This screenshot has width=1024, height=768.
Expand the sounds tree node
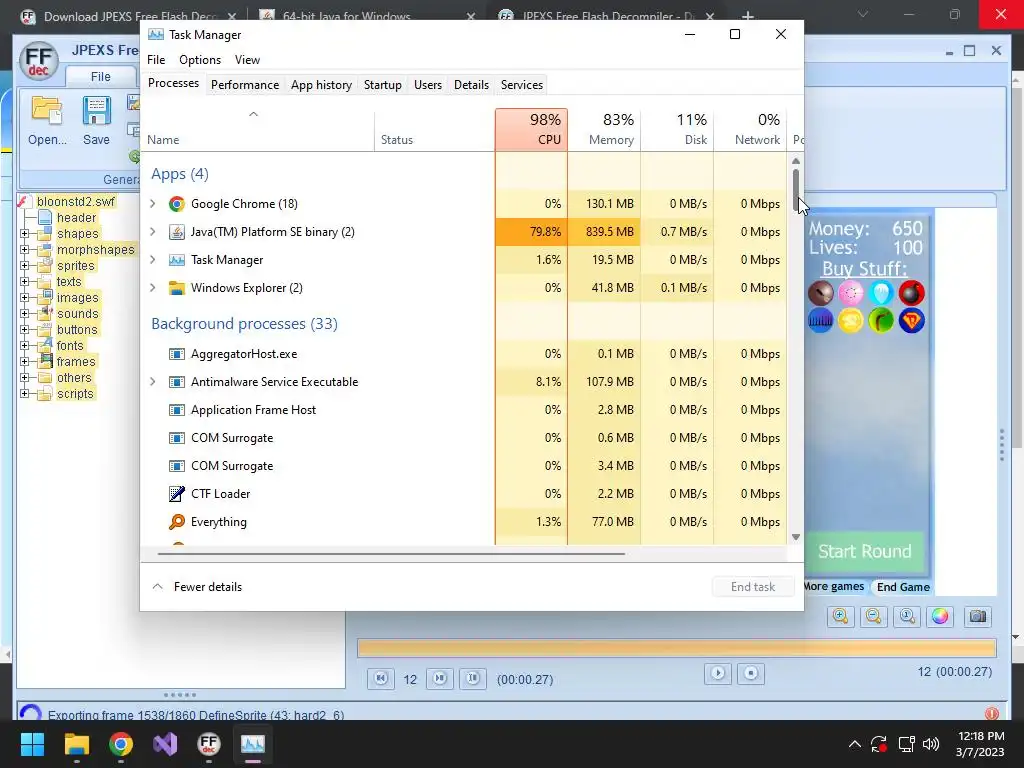25,313
